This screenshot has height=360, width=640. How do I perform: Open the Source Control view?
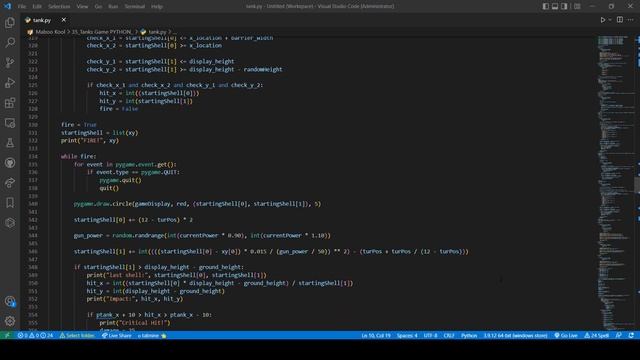pyautogui.click(x=10, y=62)
